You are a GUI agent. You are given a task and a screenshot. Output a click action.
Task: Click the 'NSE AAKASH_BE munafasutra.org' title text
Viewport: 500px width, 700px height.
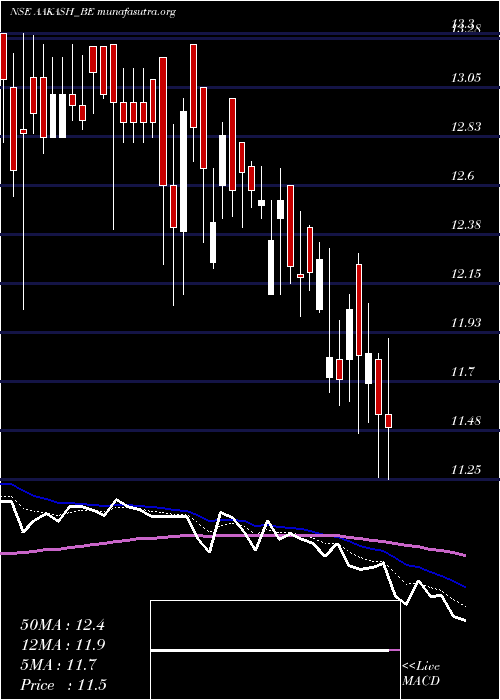(92, 12)
